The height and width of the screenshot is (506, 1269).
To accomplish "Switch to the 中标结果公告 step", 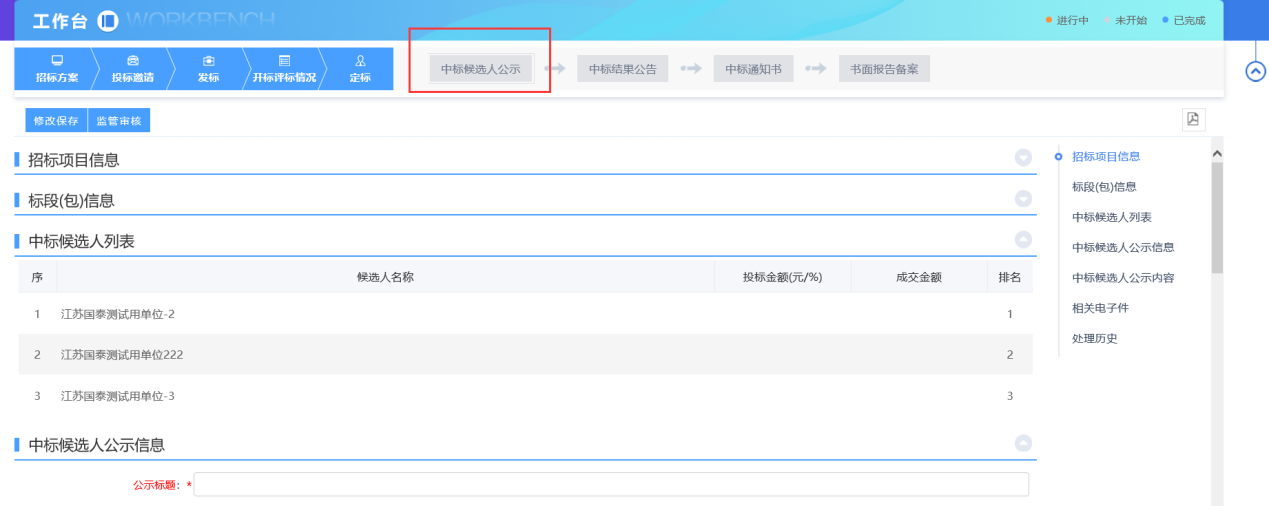I will pos(622,69).
